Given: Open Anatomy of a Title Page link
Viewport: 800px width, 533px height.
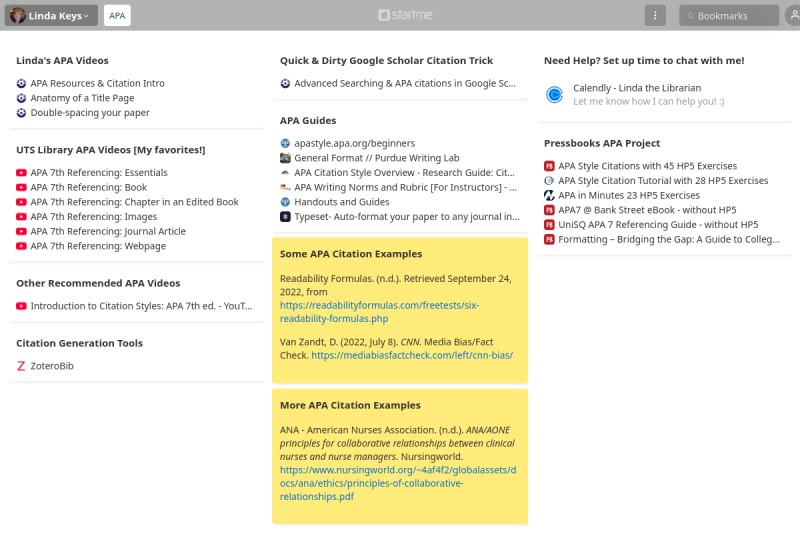Looking at the screenshot, I should coord(82,98).
